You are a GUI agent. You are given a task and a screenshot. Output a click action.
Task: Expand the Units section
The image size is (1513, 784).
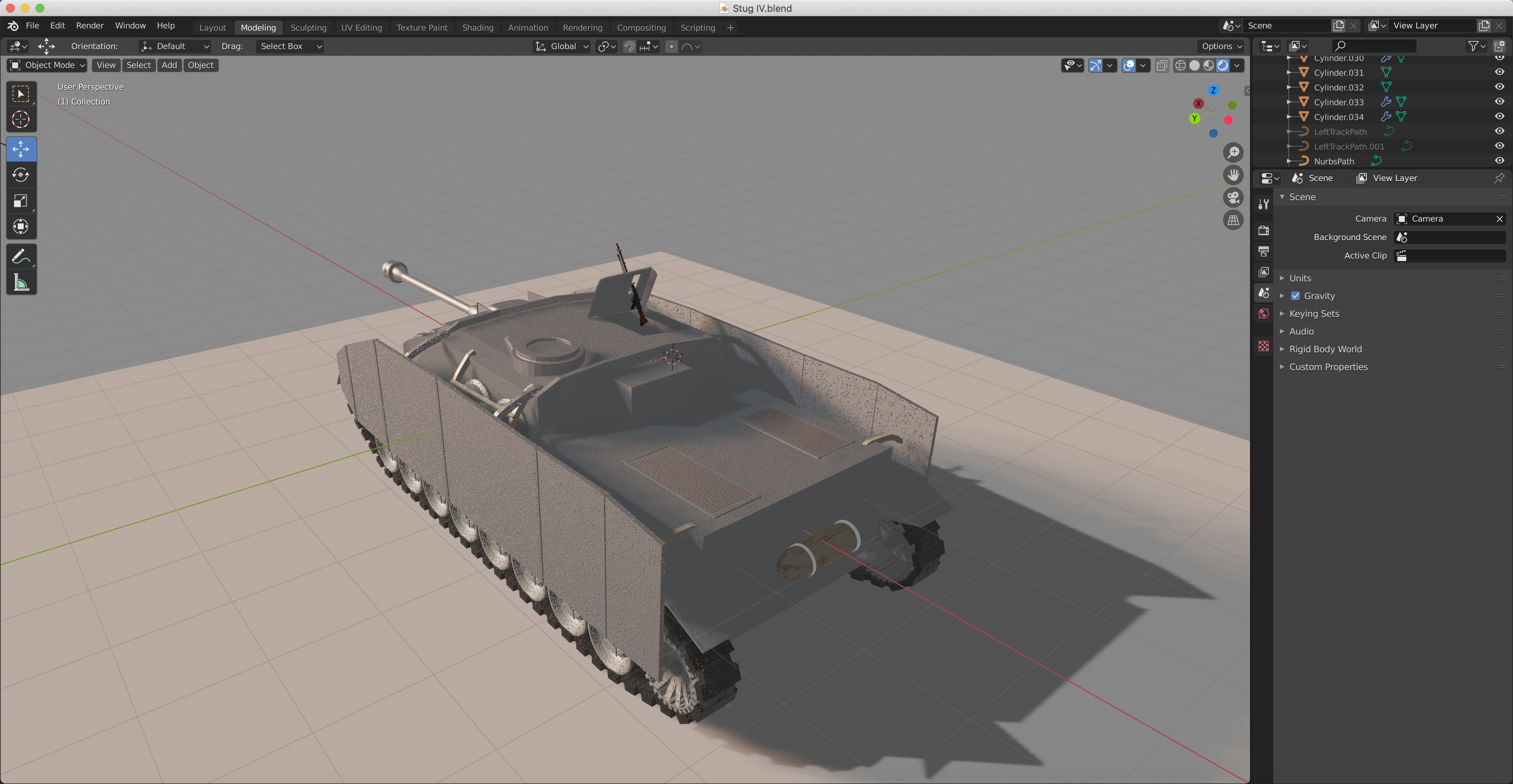coord(1300,278)
